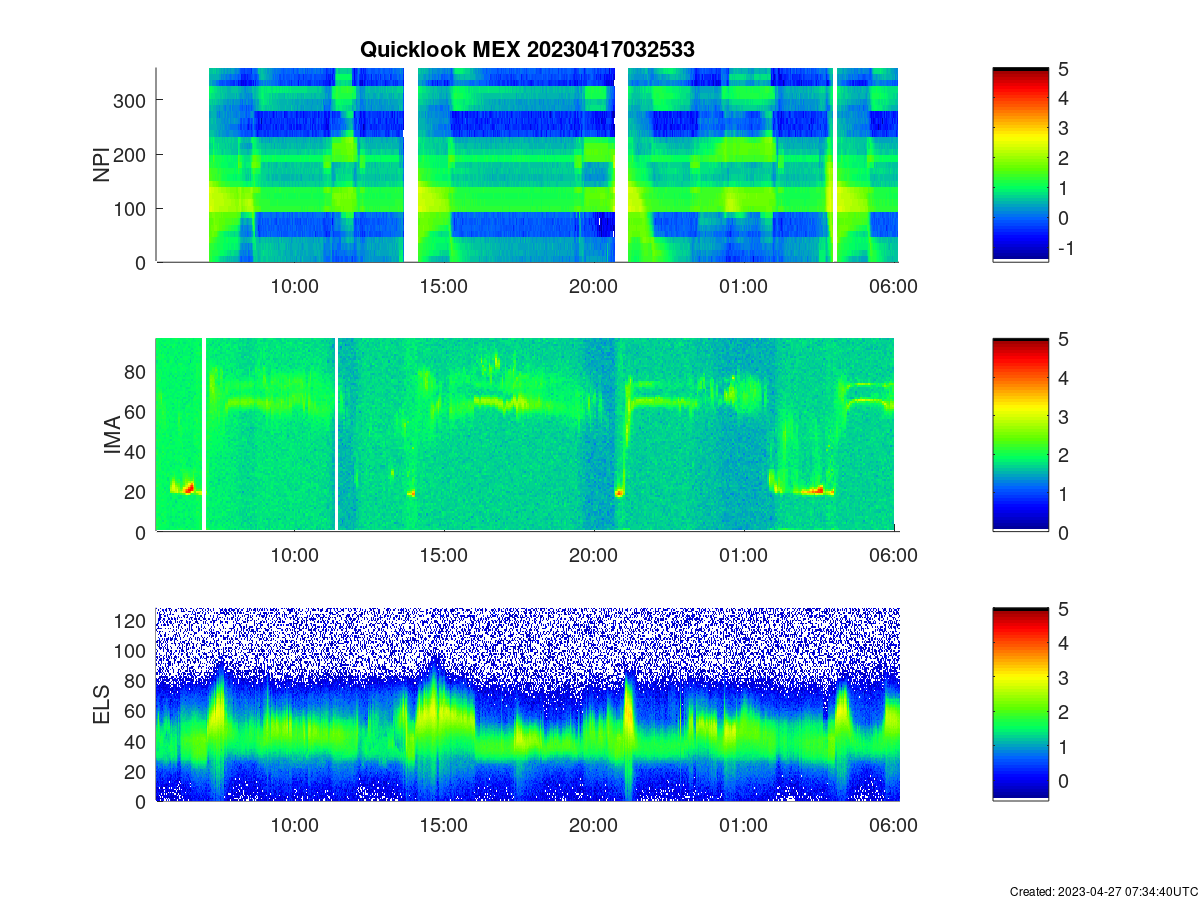Click the ELS panel's colorbar
Screen dimensions: 1200x900
pyautogui.click(x=1021, y=705)
